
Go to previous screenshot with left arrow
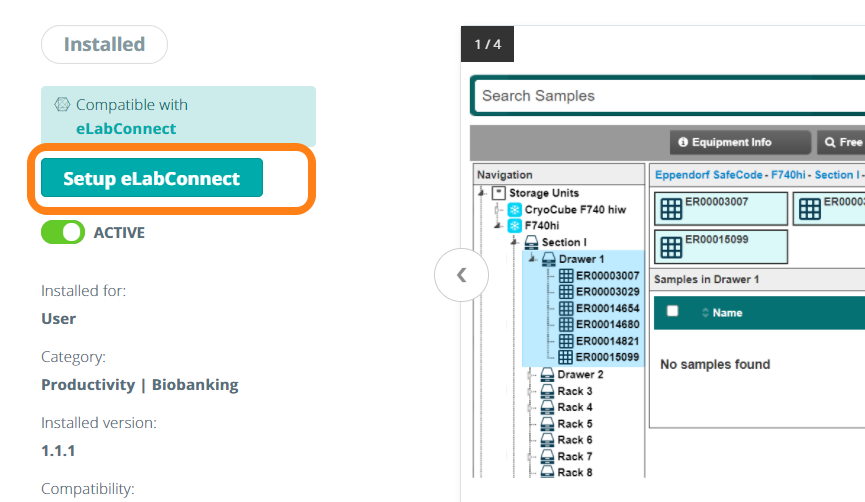461,275
